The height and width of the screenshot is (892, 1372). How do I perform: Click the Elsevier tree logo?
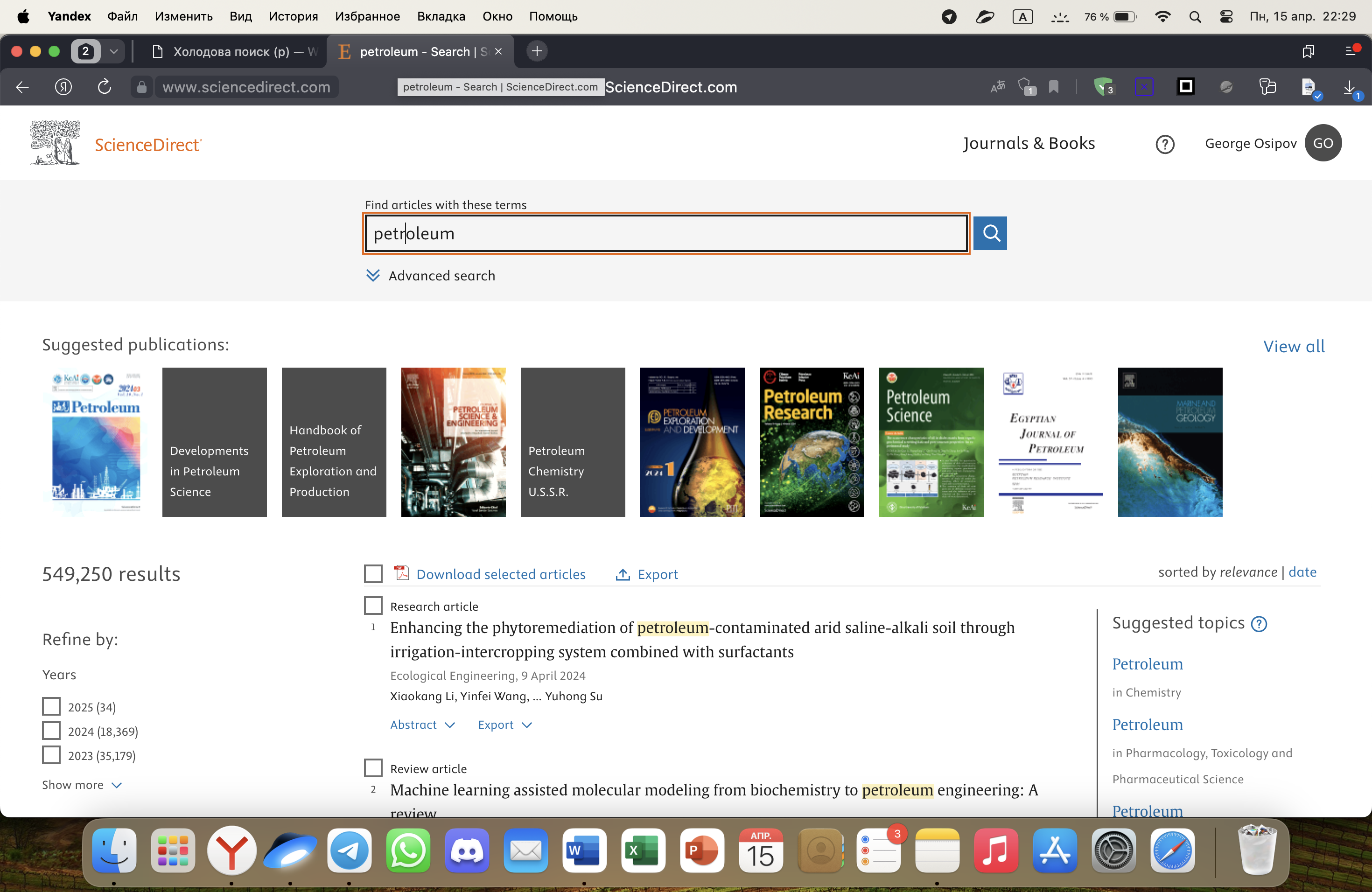coord(55,142)
